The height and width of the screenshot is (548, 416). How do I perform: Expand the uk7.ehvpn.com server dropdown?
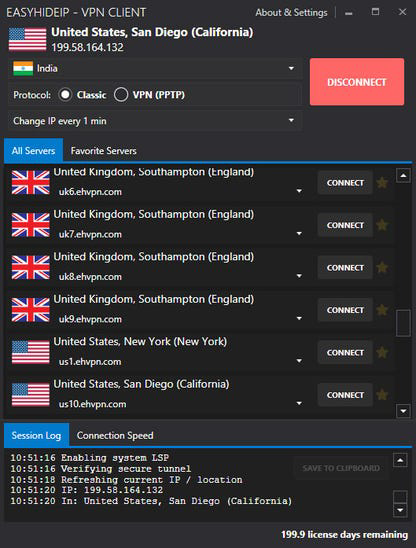tap(299, 233)
